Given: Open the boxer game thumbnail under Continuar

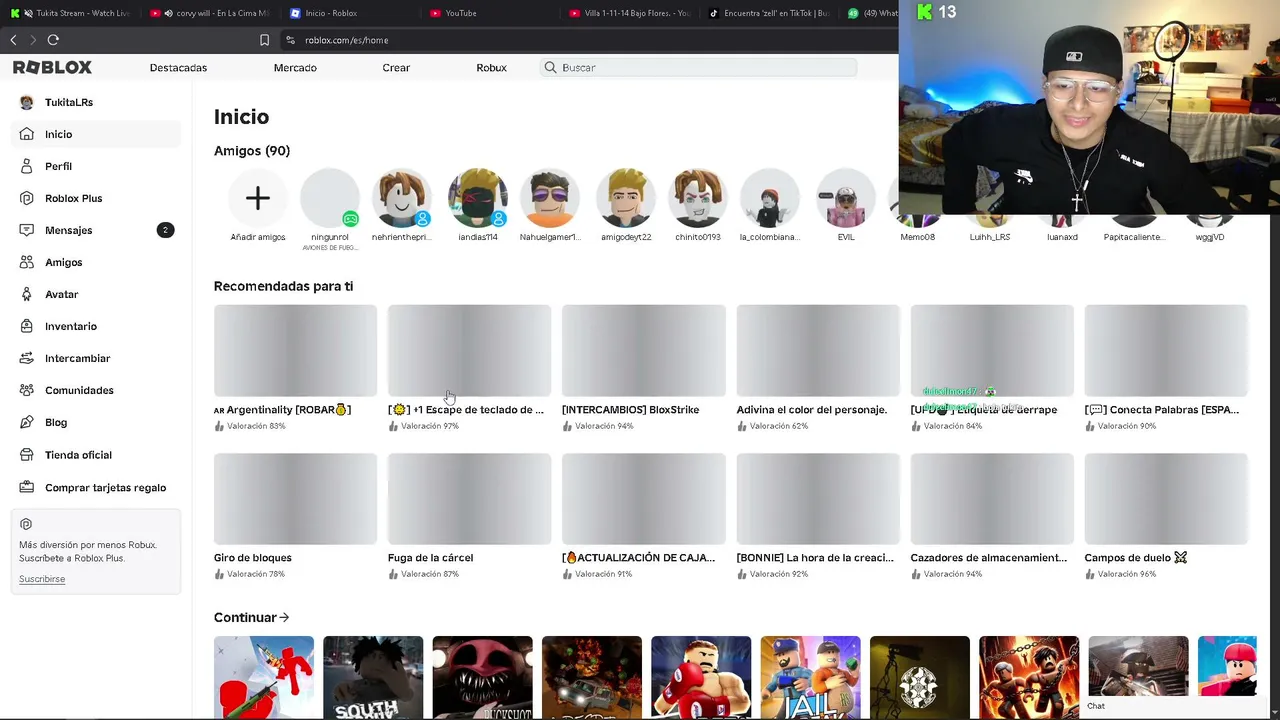Looking at the screenshot, I should tap(701, 678).
